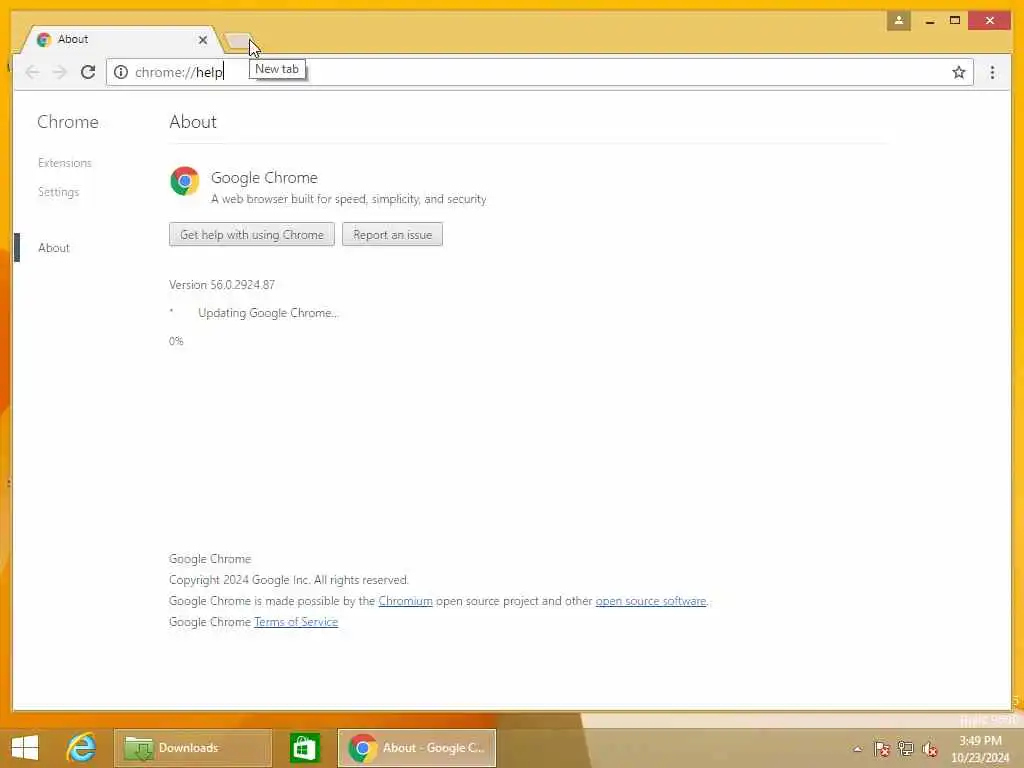Click Get help with using Chrome
Image resolution: width=1024 pixels, height=768 pixels.
click(251, 234)
